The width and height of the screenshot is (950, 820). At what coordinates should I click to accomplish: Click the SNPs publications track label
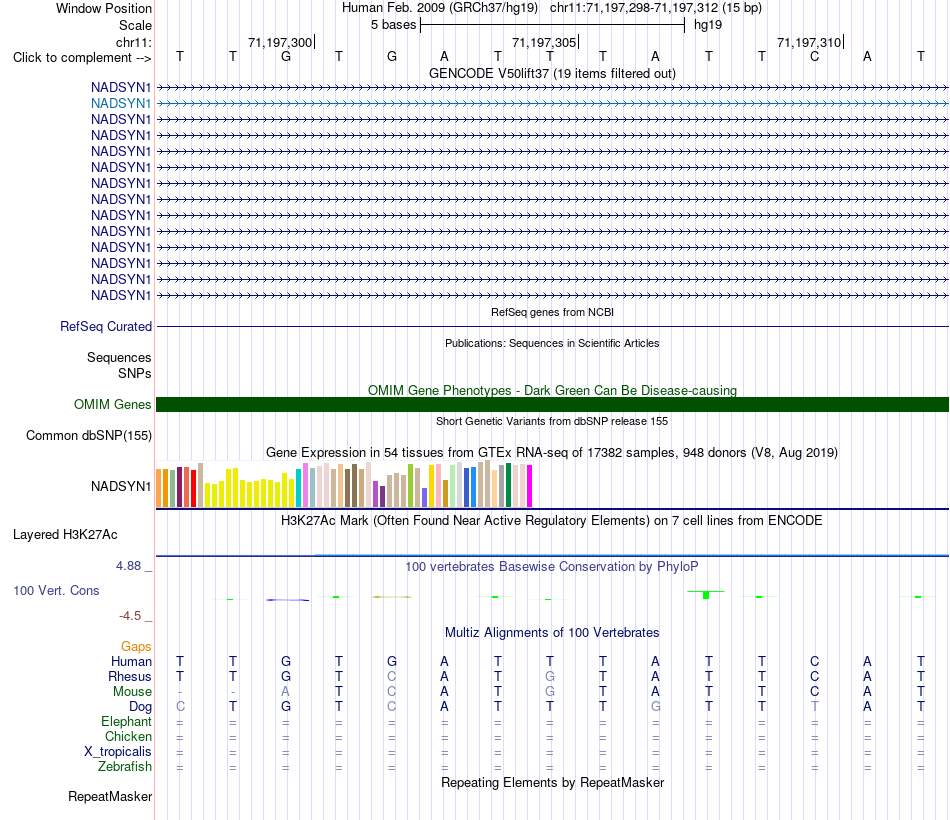point(135,373)
